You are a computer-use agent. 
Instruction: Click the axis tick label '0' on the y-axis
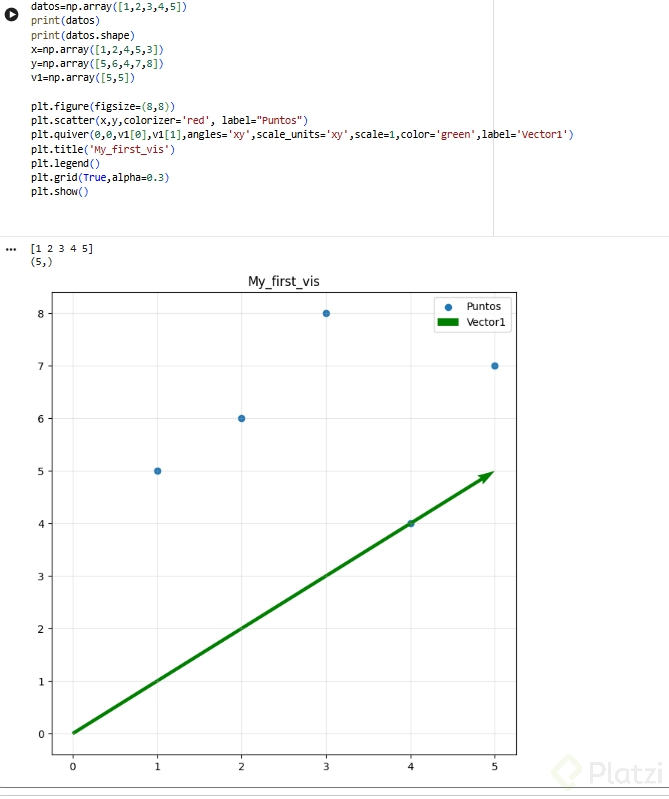[41, 734]
